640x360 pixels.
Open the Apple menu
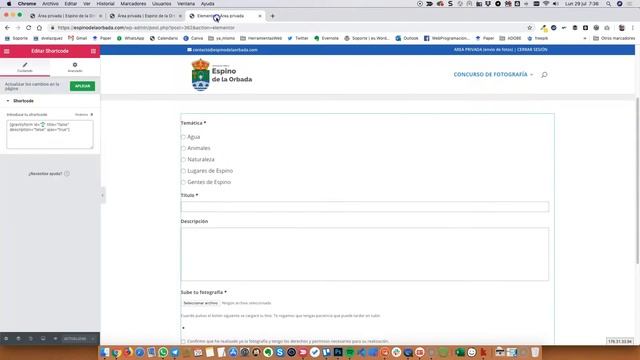9,4
